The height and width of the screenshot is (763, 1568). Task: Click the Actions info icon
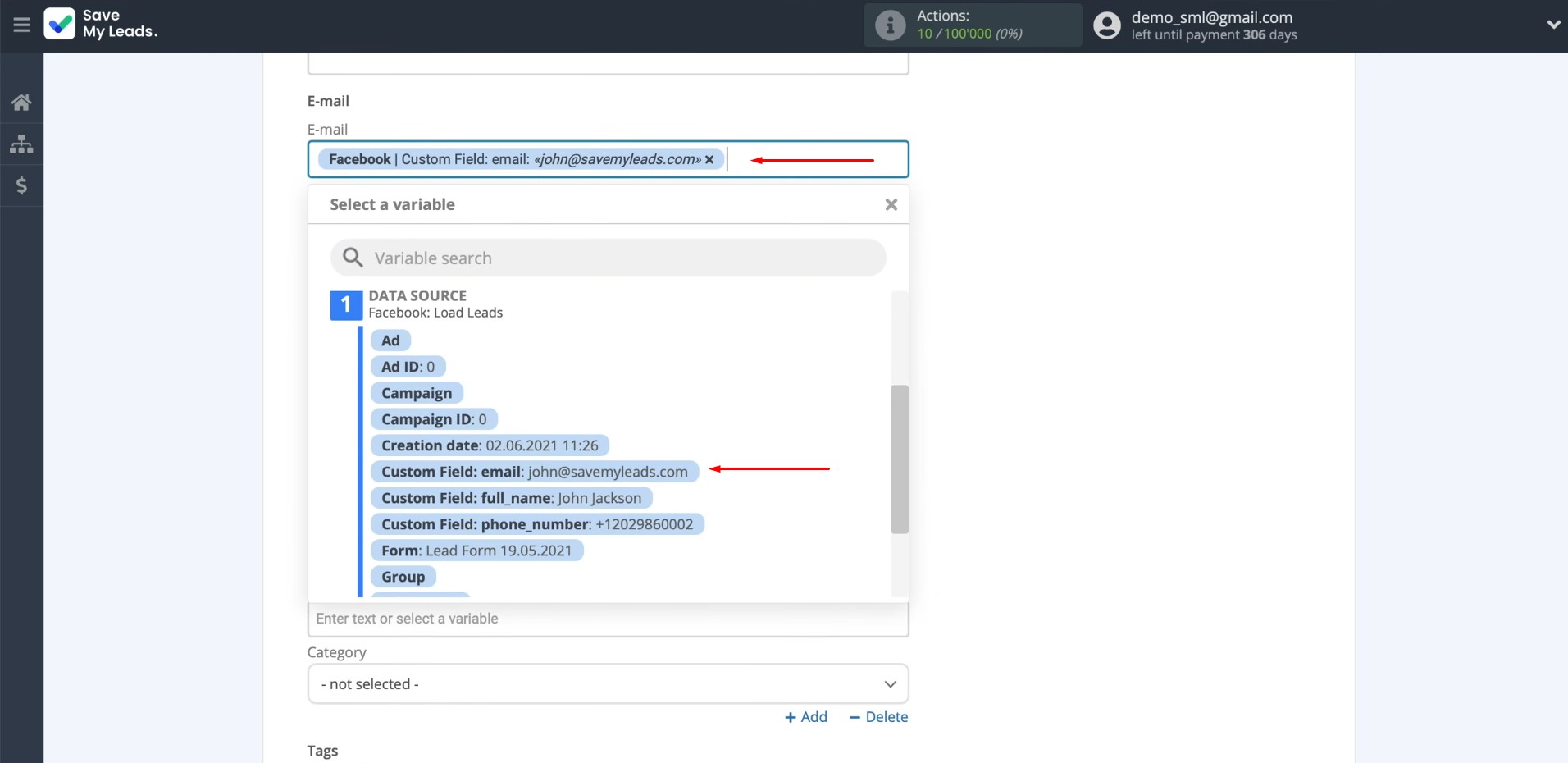pos(890,25)
